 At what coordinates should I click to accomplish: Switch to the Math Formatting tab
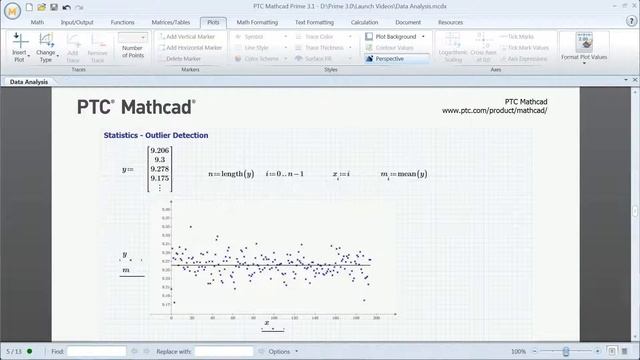pos(257,22)
